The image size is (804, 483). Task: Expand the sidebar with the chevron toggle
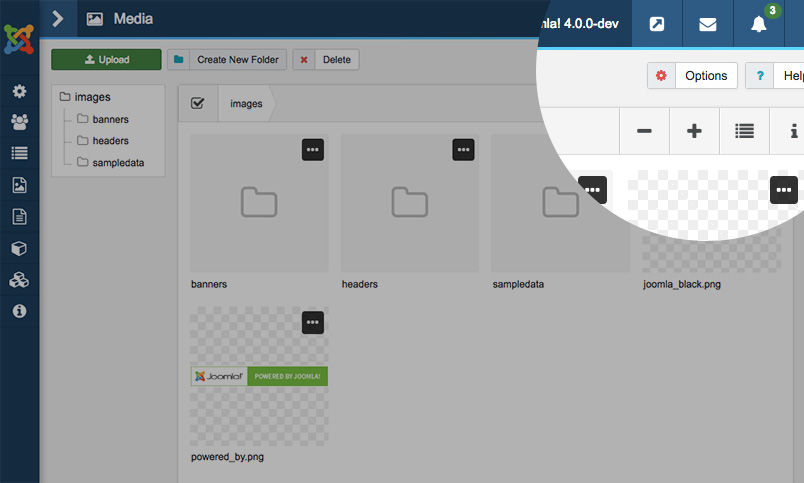[58, 19]
